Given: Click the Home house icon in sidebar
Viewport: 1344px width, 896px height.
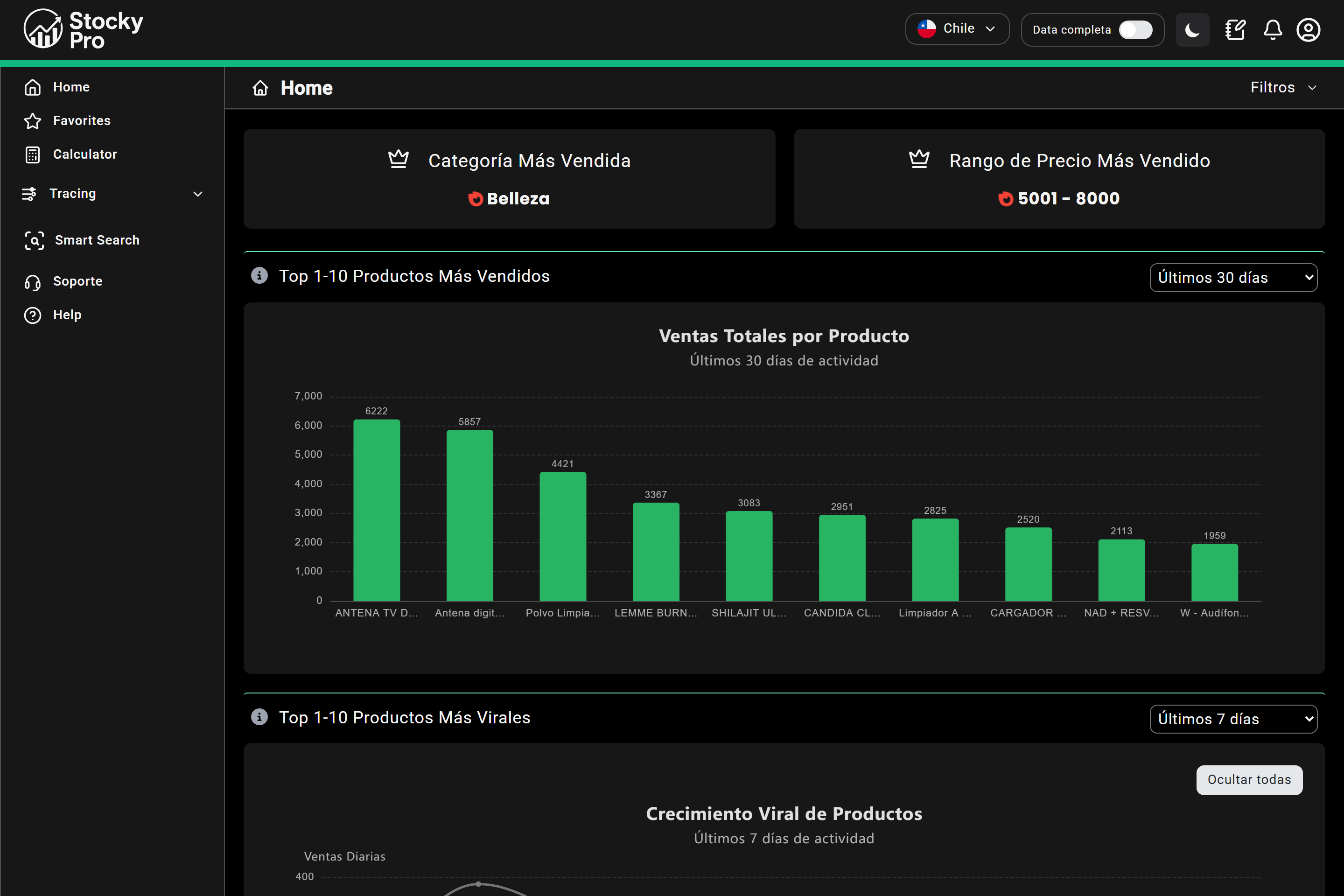Looking at the screenshot, I should [x=33, y=87].
